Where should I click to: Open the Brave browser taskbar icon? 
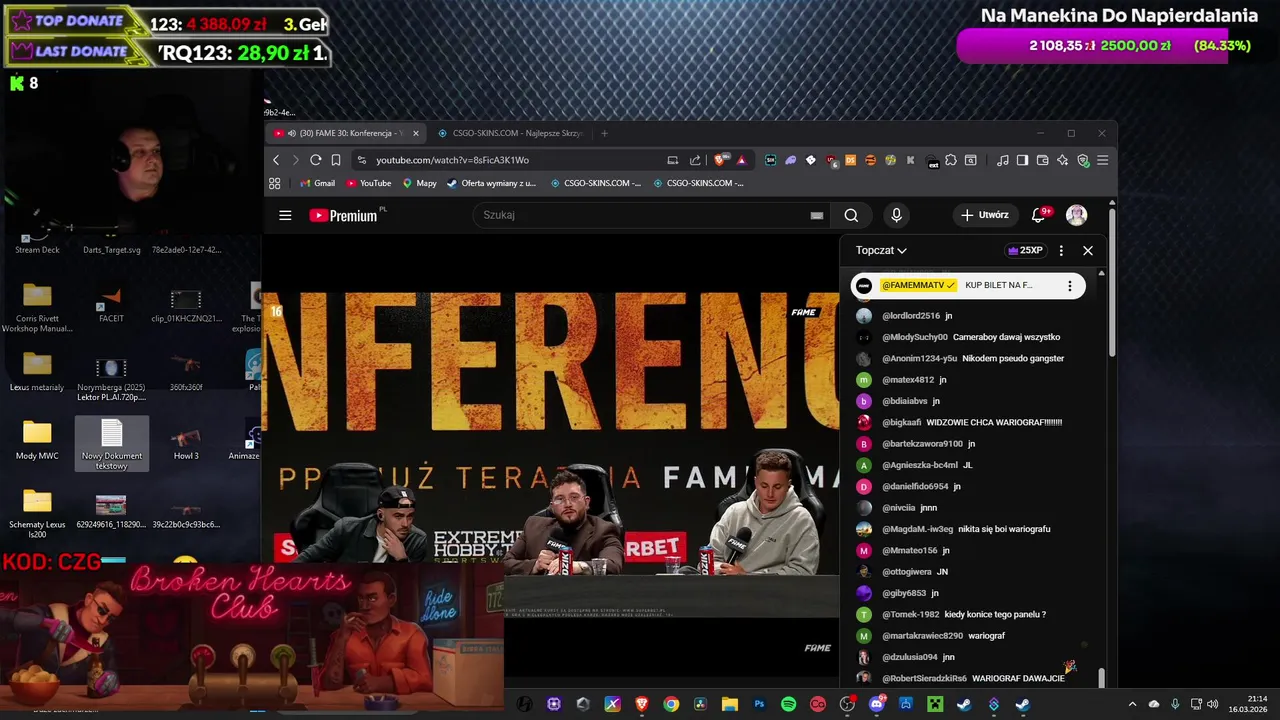(x=641, y=704)
